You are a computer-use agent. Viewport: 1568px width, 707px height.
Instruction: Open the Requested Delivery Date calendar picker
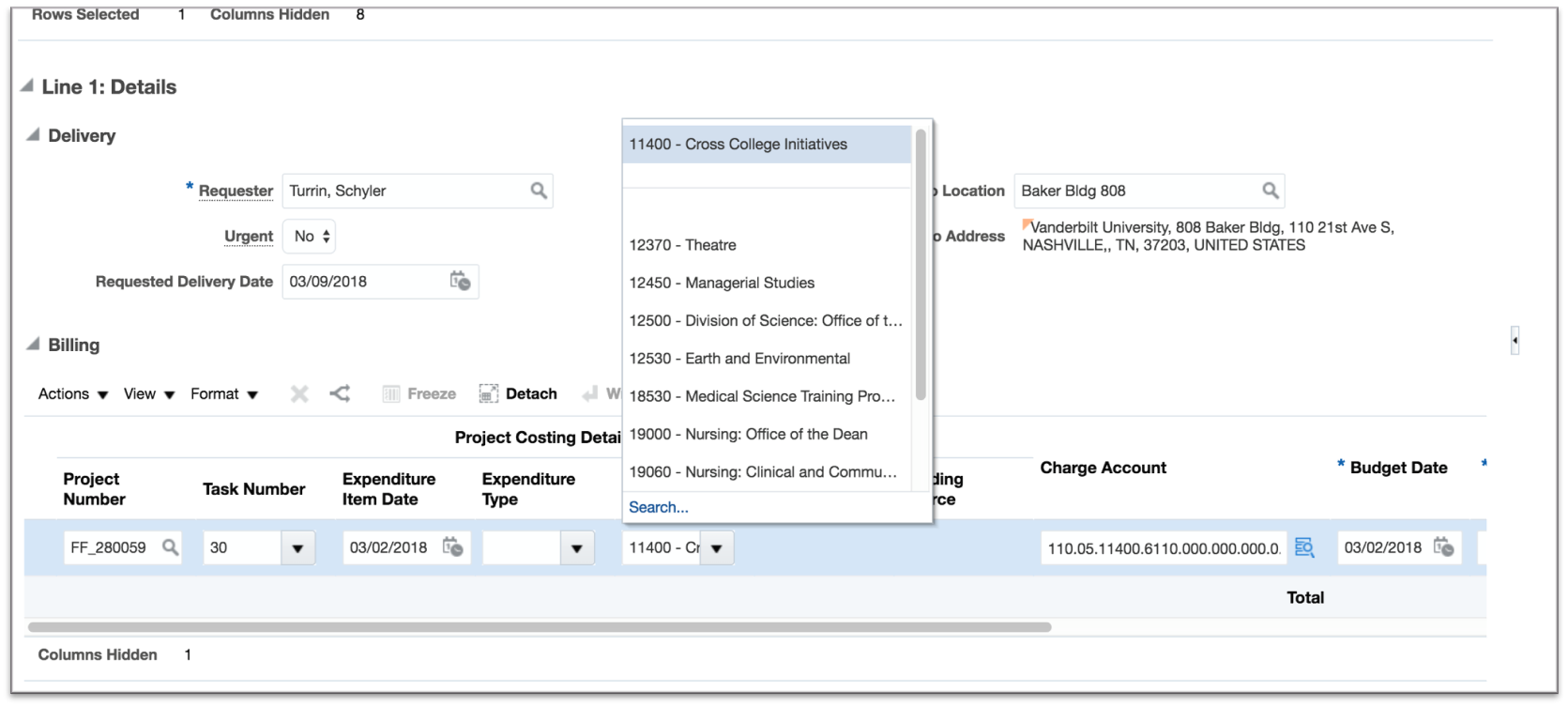click(460, 281)
